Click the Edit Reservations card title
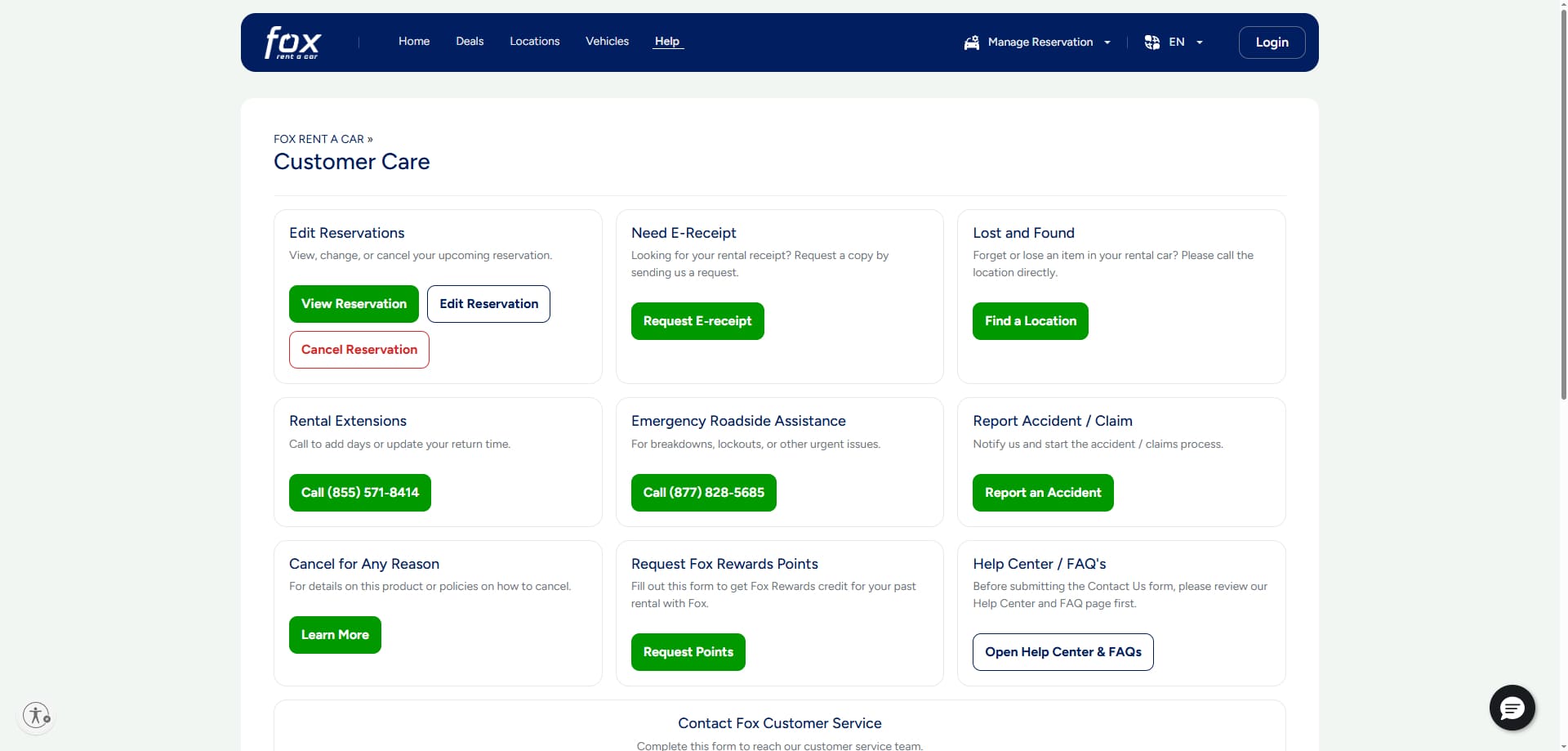This screenshot has width=1568, height=751. (347, 233)
